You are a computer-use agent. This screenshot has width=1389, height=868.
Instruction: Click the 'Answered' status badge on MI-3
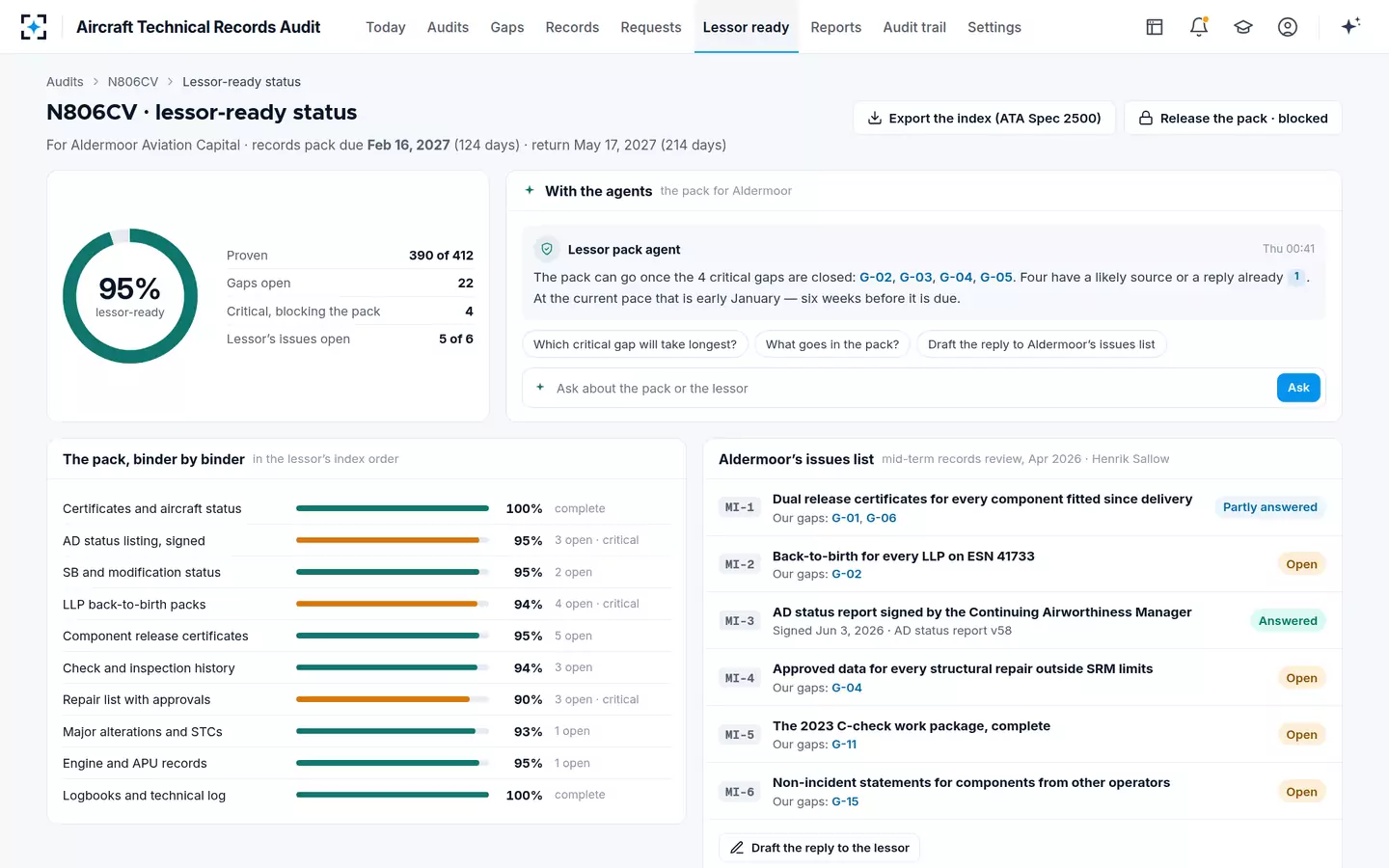[1288, 621]
